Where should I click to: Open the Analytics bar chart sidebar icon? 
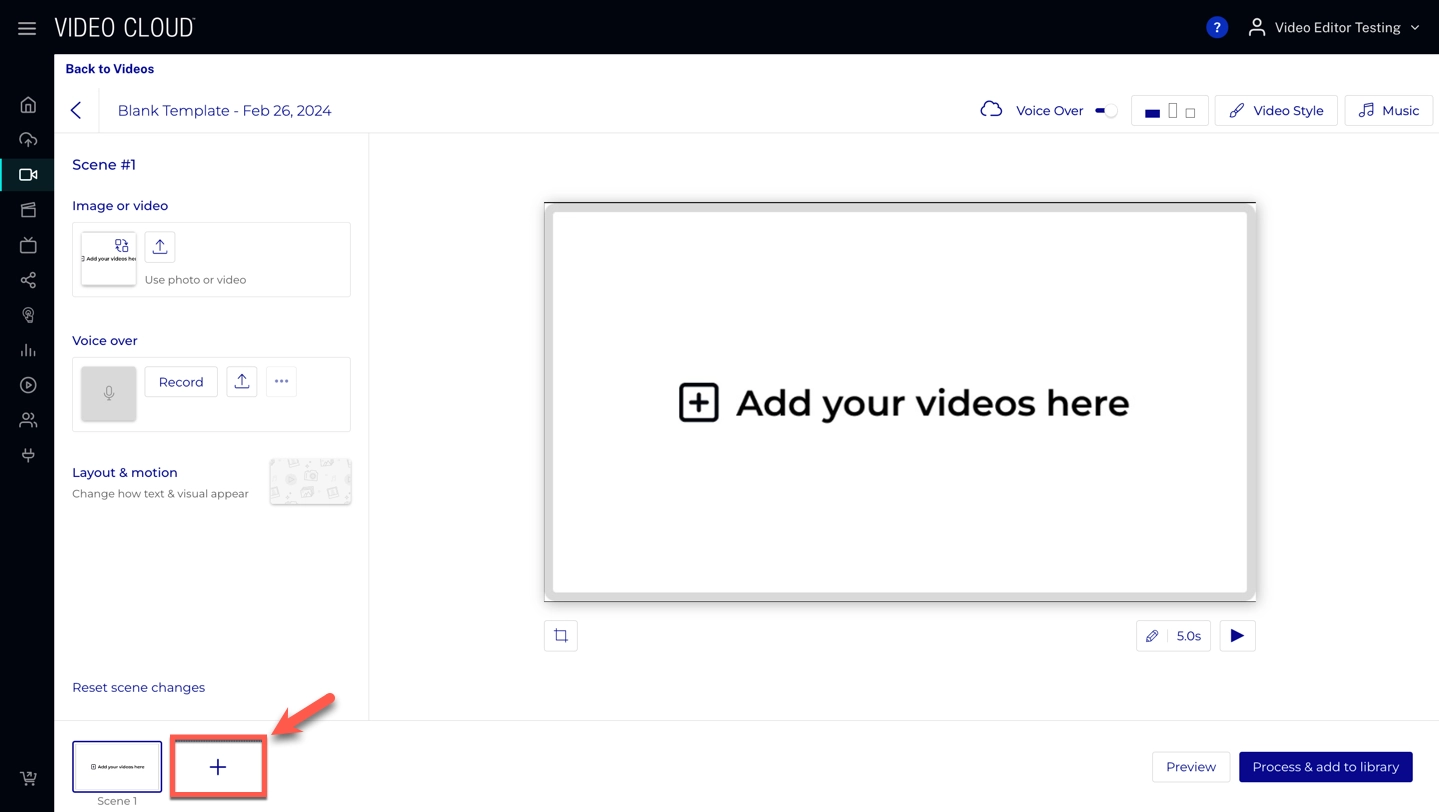coord(28,350)
